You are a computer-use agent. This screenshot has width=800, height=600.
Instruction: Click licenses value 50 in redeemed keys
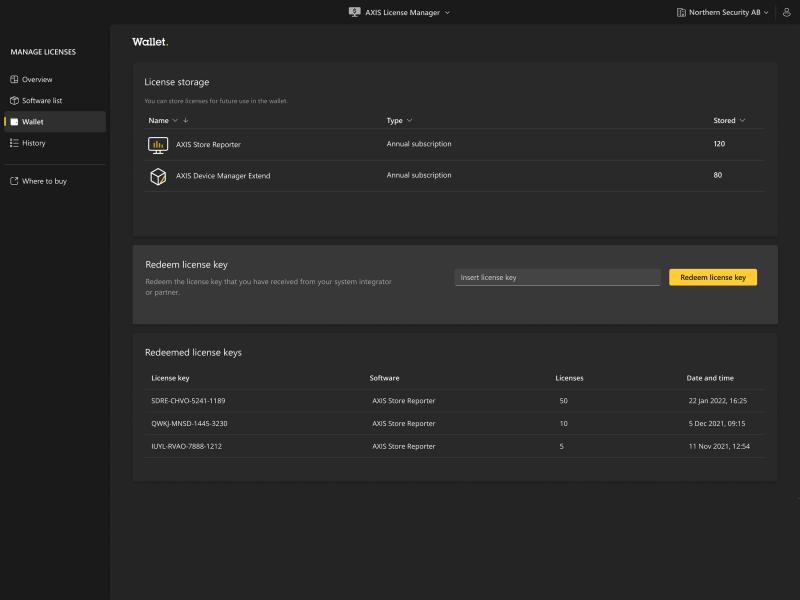pos(563,401)
